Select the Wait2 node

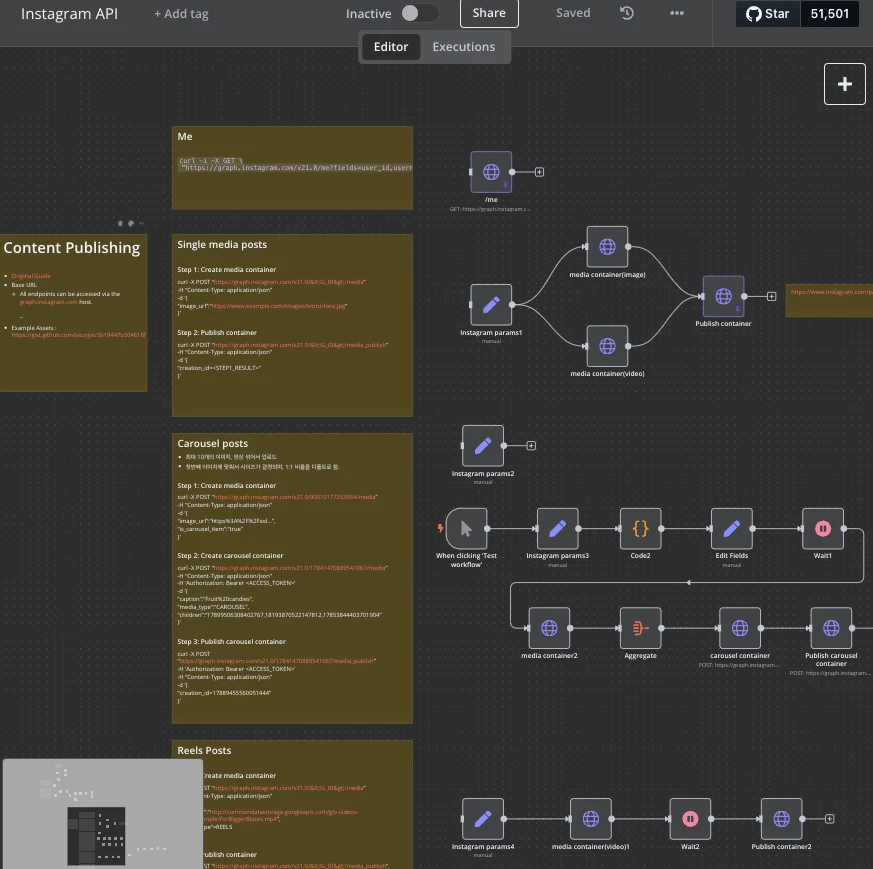click(x=690, y=819)
